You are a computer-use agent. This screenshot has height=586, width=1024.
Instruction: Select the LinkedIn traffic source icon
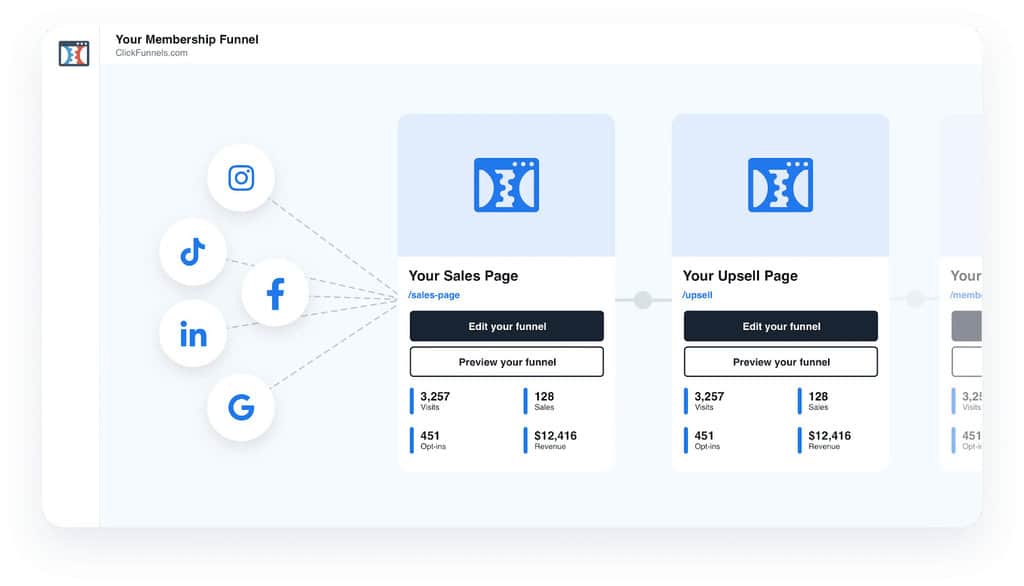[x=192, y=334]
